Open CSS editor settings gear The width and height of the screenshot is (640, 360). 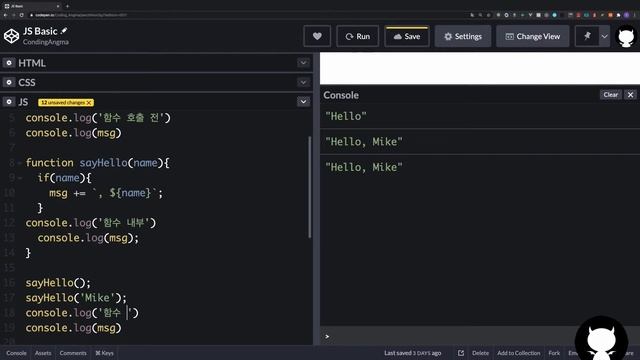coord(9,82)
